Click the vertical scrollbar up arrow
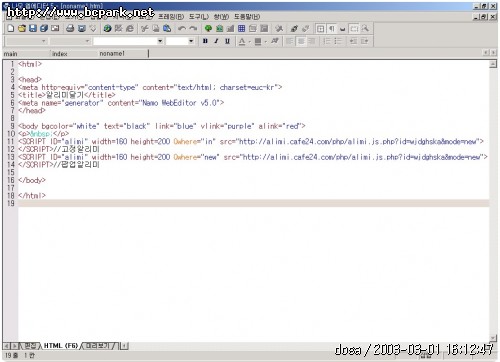Screen dimensions: 500x362 click(x=493, y=64)
